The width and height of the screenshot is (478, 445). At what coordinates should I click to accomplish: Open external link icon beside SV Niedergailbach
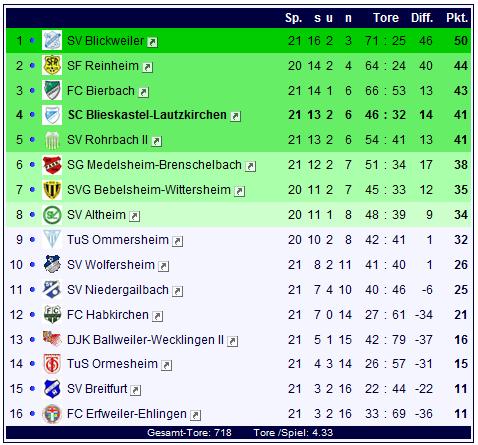pos(178,291)
